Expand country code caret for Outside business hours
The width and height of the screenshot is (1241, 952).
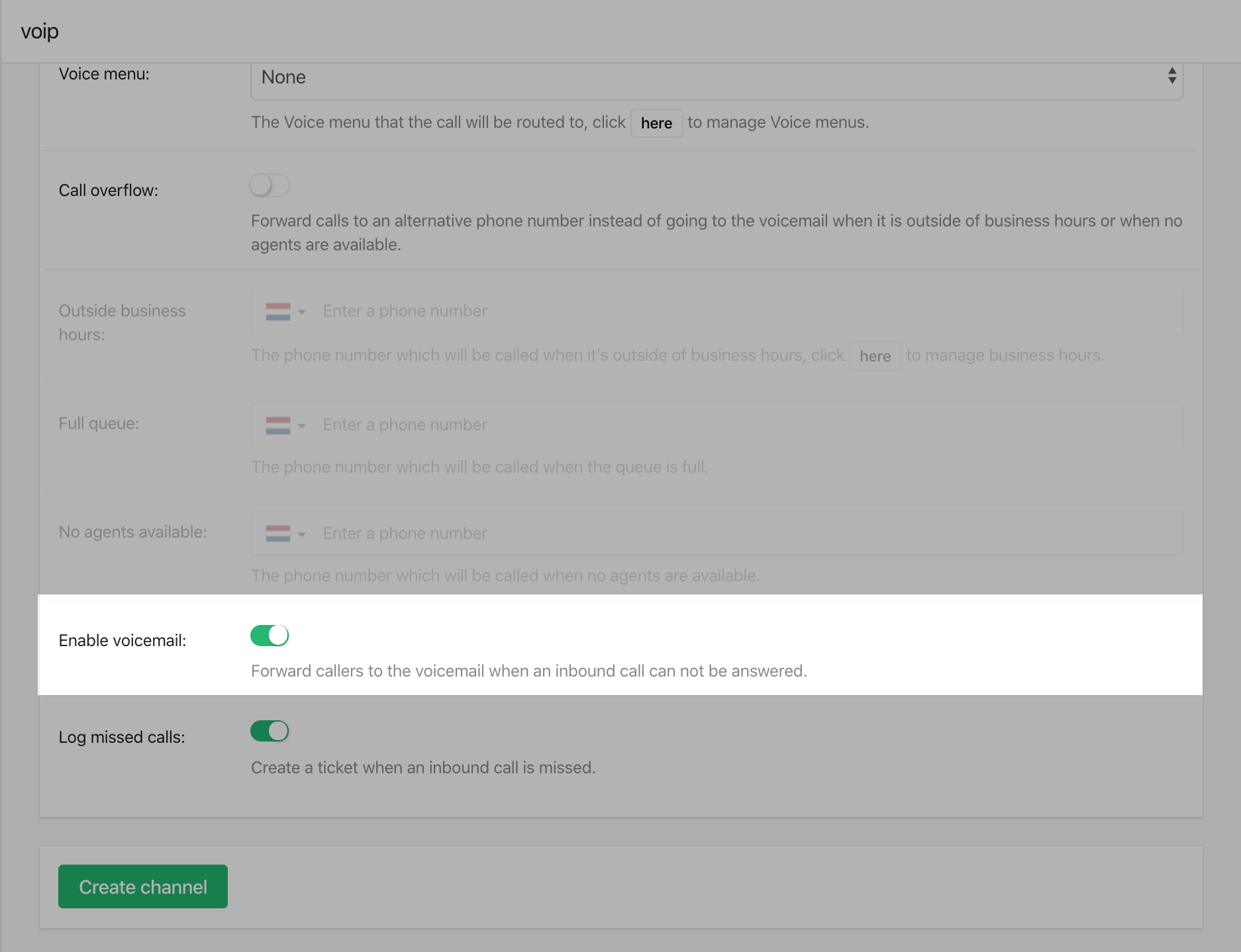coord(302,312)
